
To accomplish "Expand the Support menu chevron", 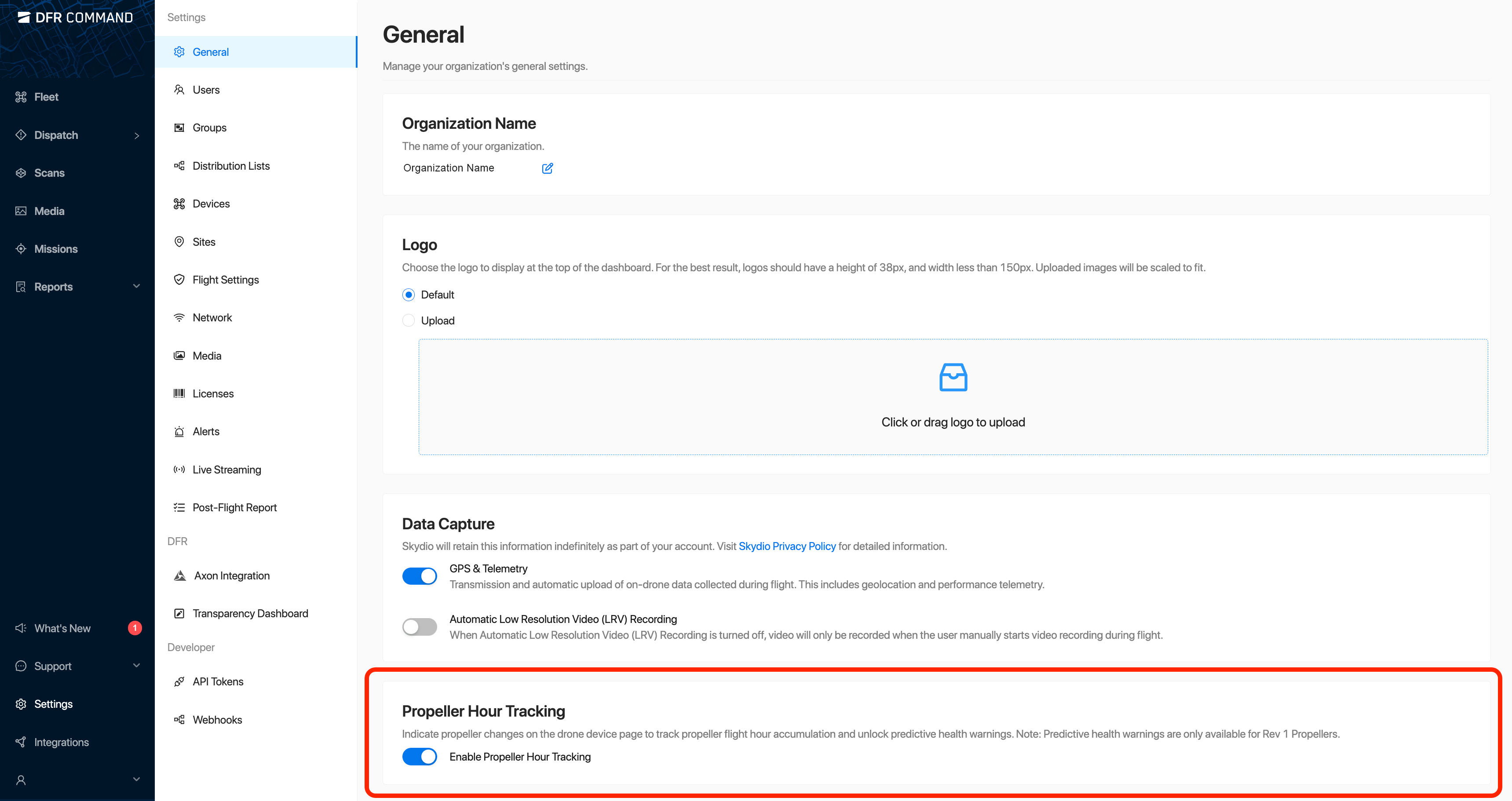I will click(x=137, y=666).
